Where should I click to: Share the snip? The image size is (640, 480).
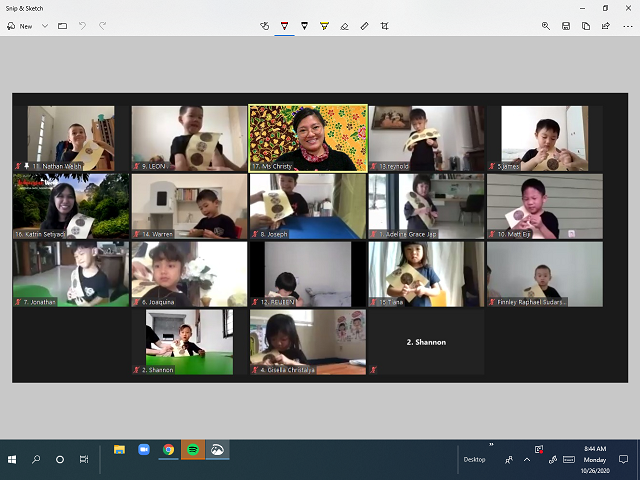click(x=606, y=26)
